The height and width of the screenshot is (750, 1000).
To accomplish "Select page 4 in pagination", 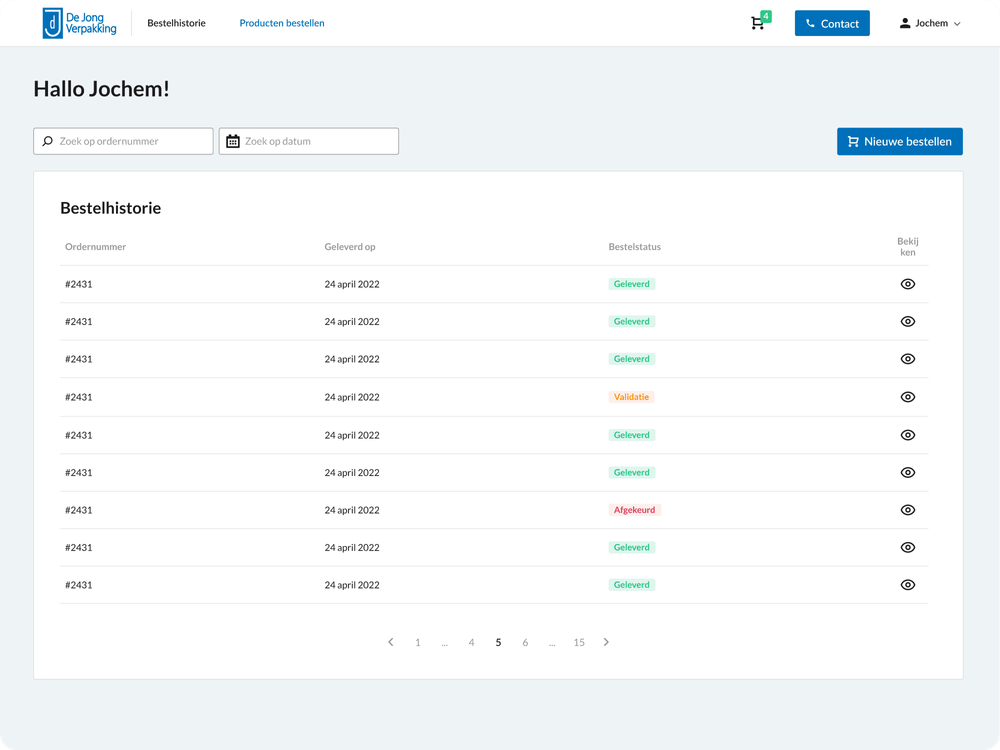I will point(471,642).
